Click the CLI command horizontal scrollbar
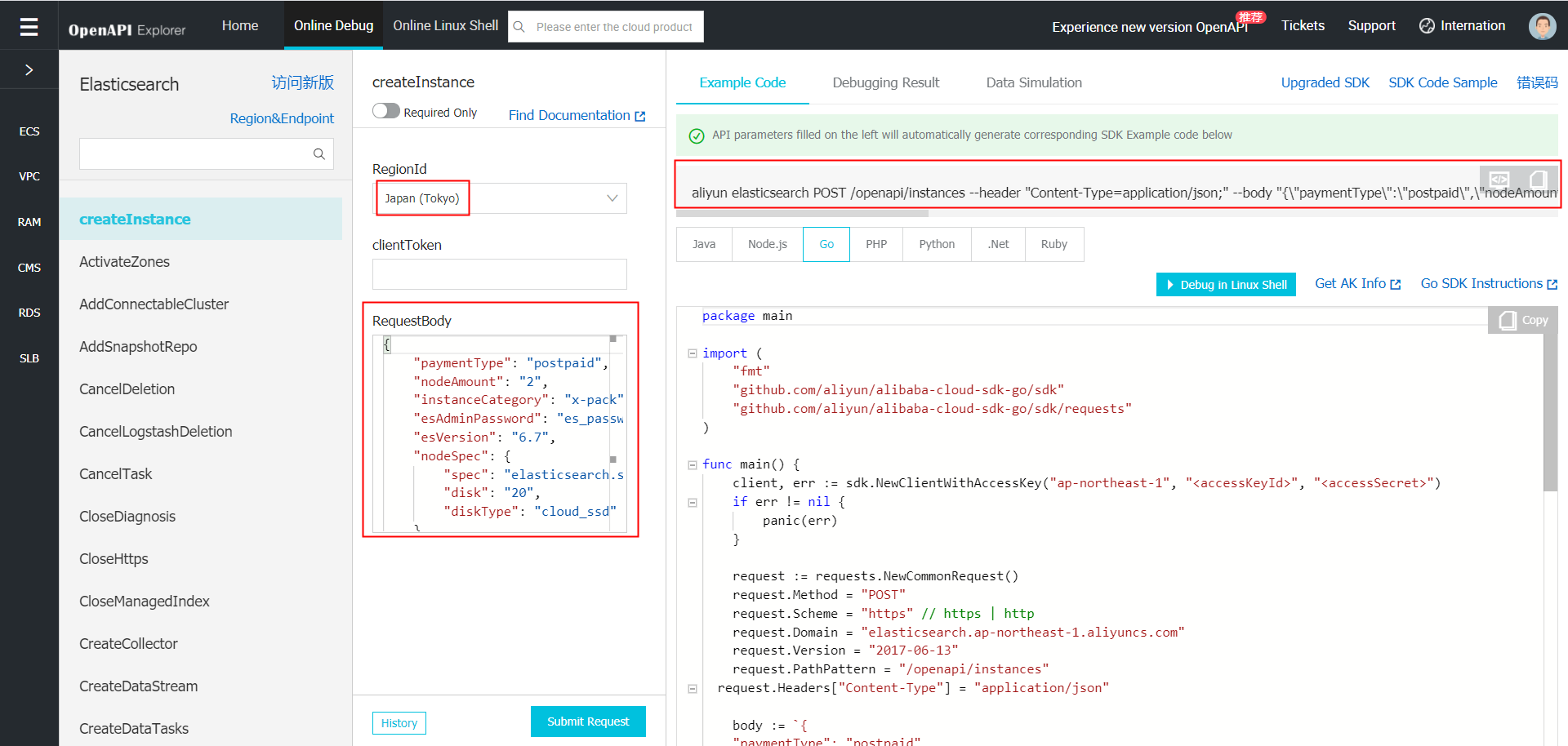This screenshot has width=1568, height=746. point(802,213)
